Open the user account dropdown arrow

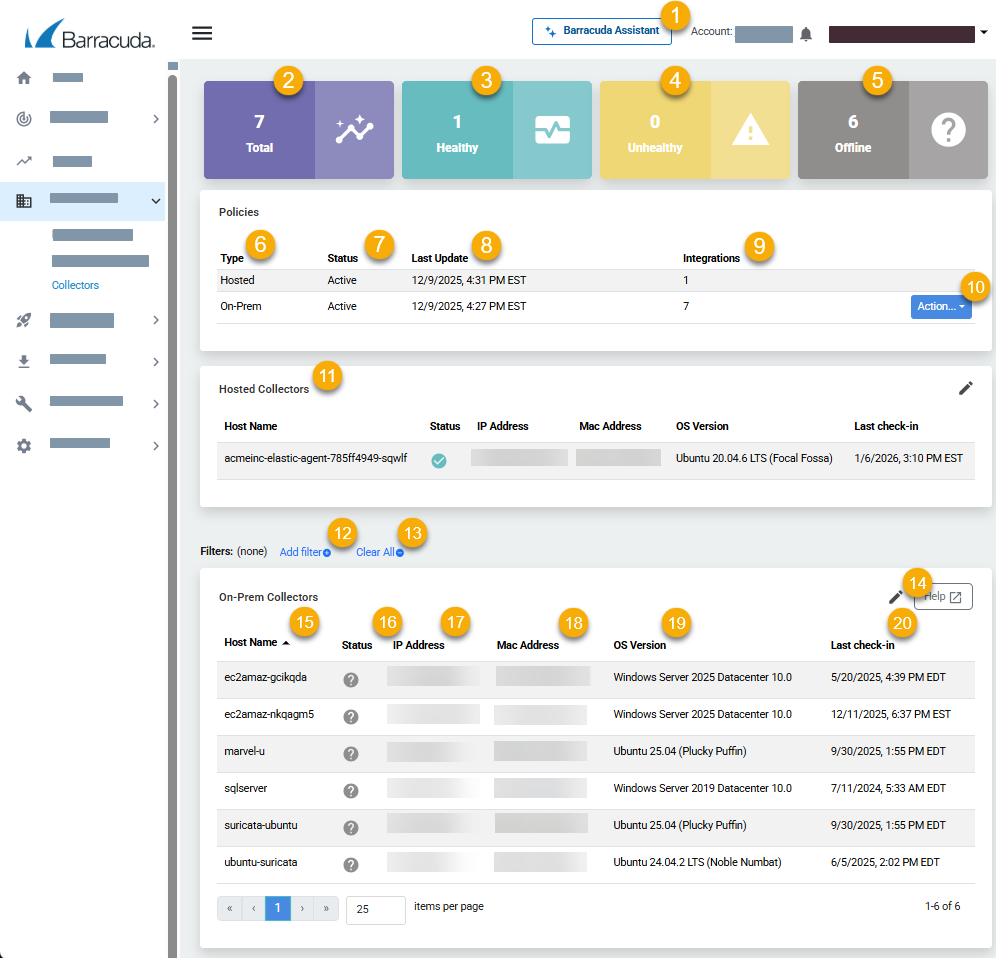point(984,33)
